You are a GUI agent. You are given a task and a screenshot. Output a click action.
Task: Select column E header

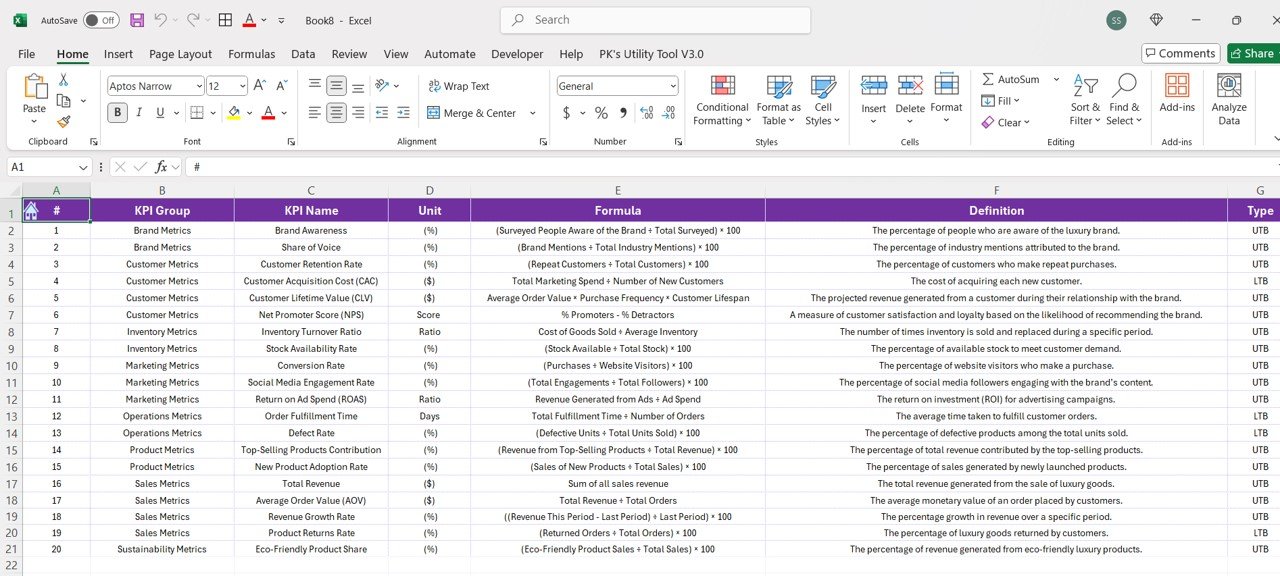click(618, 190)
